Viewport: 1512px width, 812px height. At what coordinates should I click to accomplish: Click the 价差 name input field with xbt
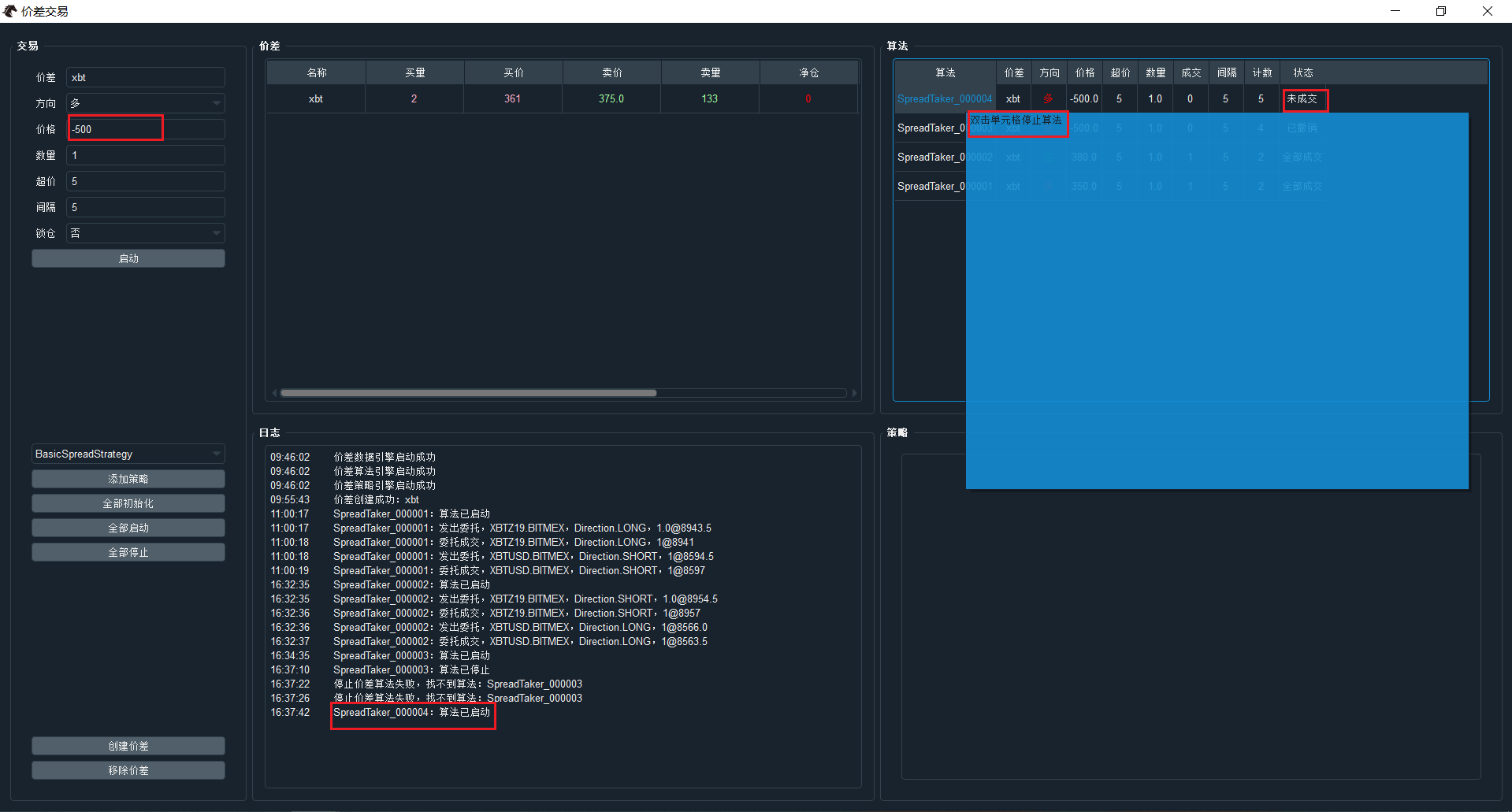[x=145, y=77]
